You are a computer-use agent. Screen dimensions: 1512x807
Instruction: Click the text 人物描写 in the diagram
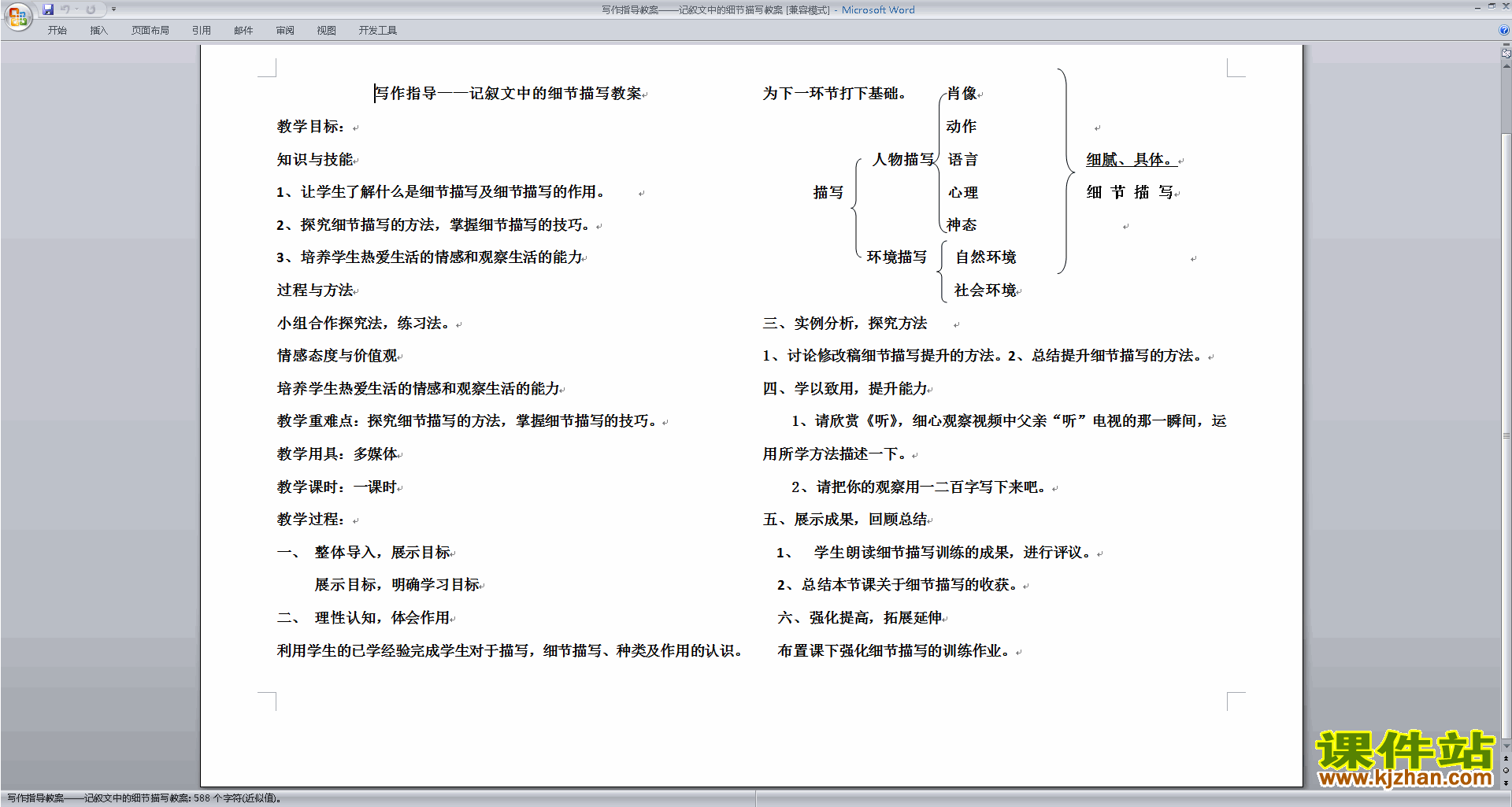pyautogui.click(x=903, y=160)
